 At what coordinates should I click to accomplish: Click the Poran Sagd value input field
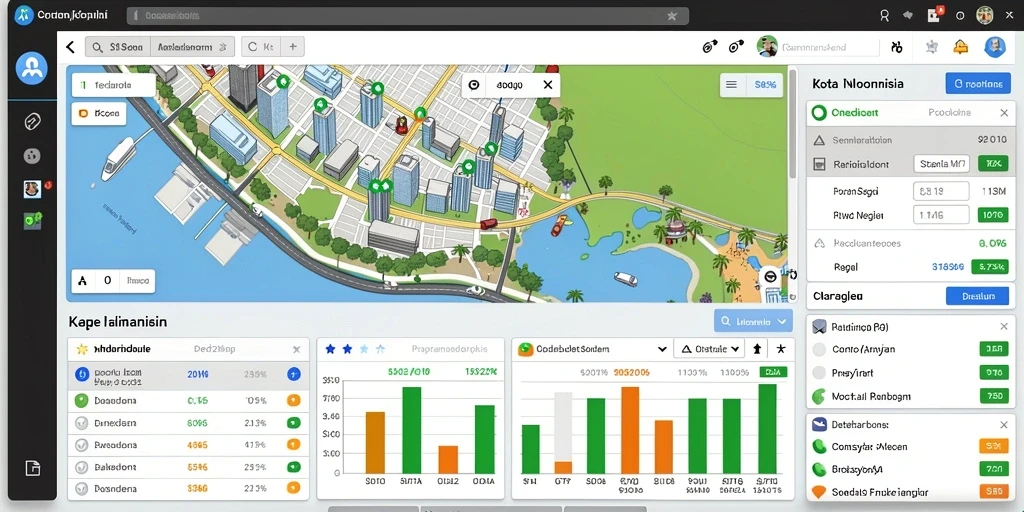pos(941,191)
